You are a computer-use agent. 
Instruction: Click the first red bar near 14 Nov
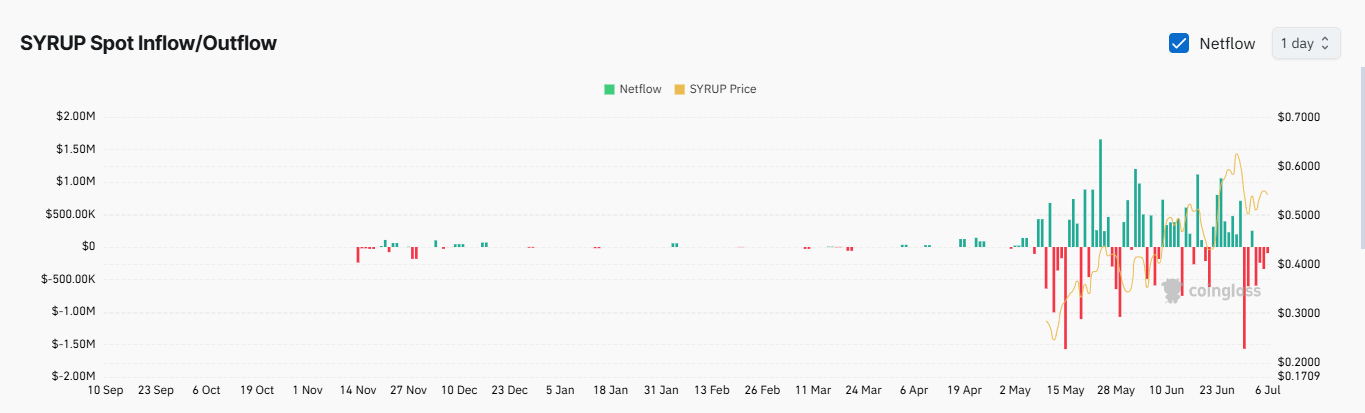point(358,254)
